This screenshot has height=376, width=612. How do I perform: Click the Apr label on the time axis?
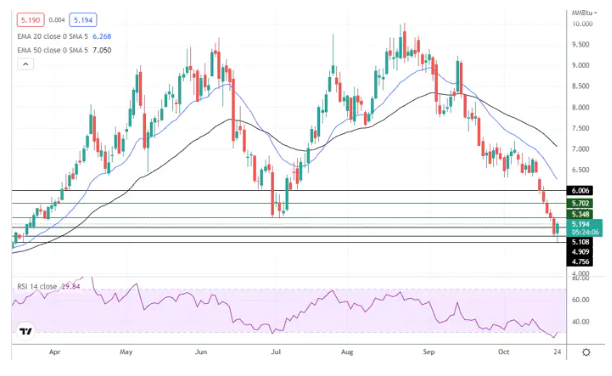click(x=55, y=352)
